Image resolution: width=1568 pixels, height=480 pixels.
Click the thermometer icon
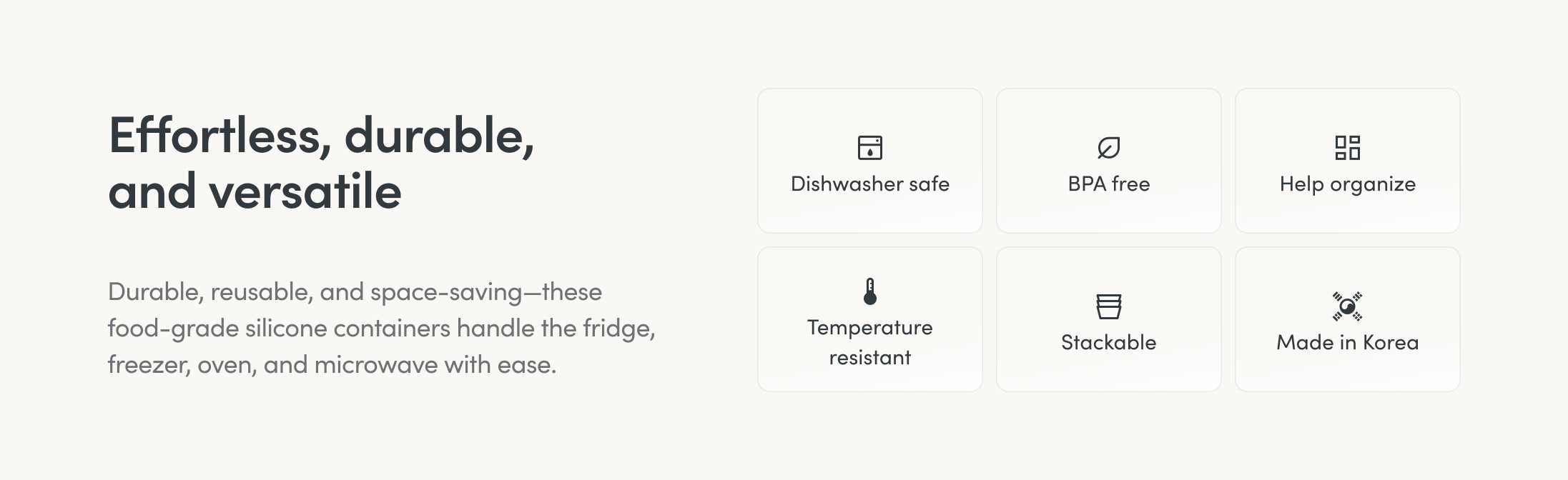tap(869, 291)
